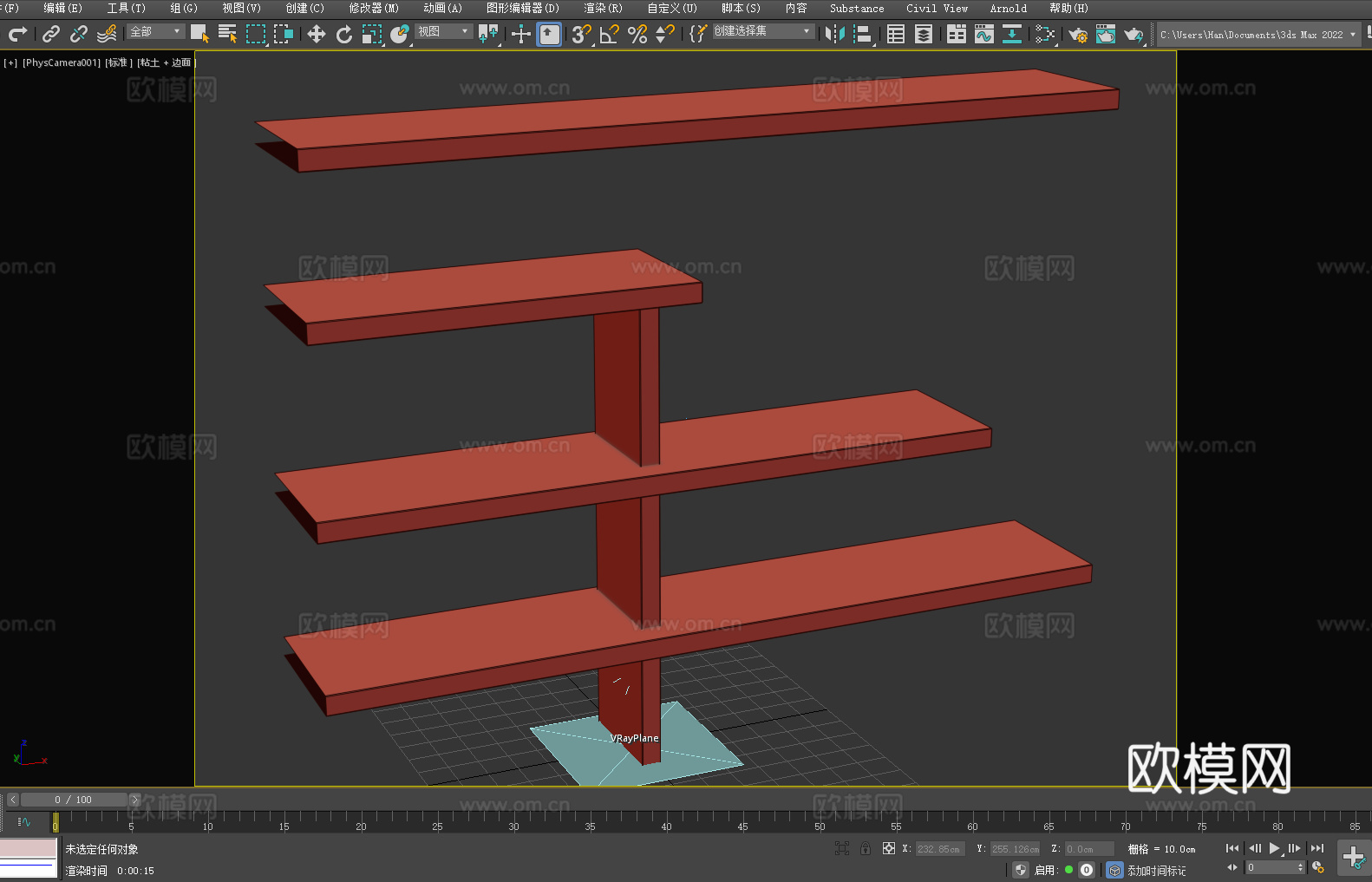Open the Material Editor icon
This screenshot has width=1372, height=882.
tap(1045, 34)
